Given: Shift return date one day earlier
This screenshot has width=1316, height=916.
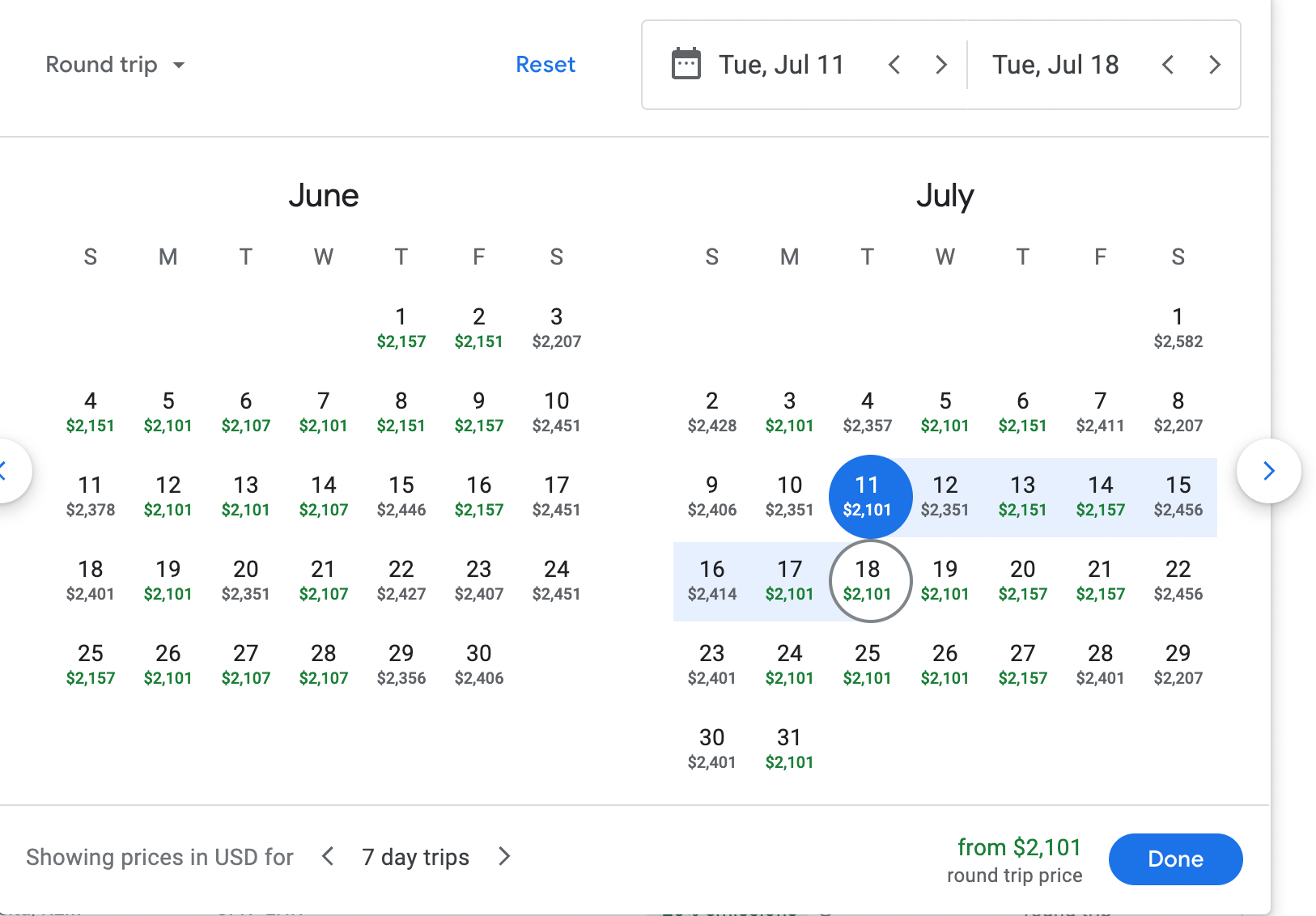Looking at the screenshot, I should [1167, 65].
